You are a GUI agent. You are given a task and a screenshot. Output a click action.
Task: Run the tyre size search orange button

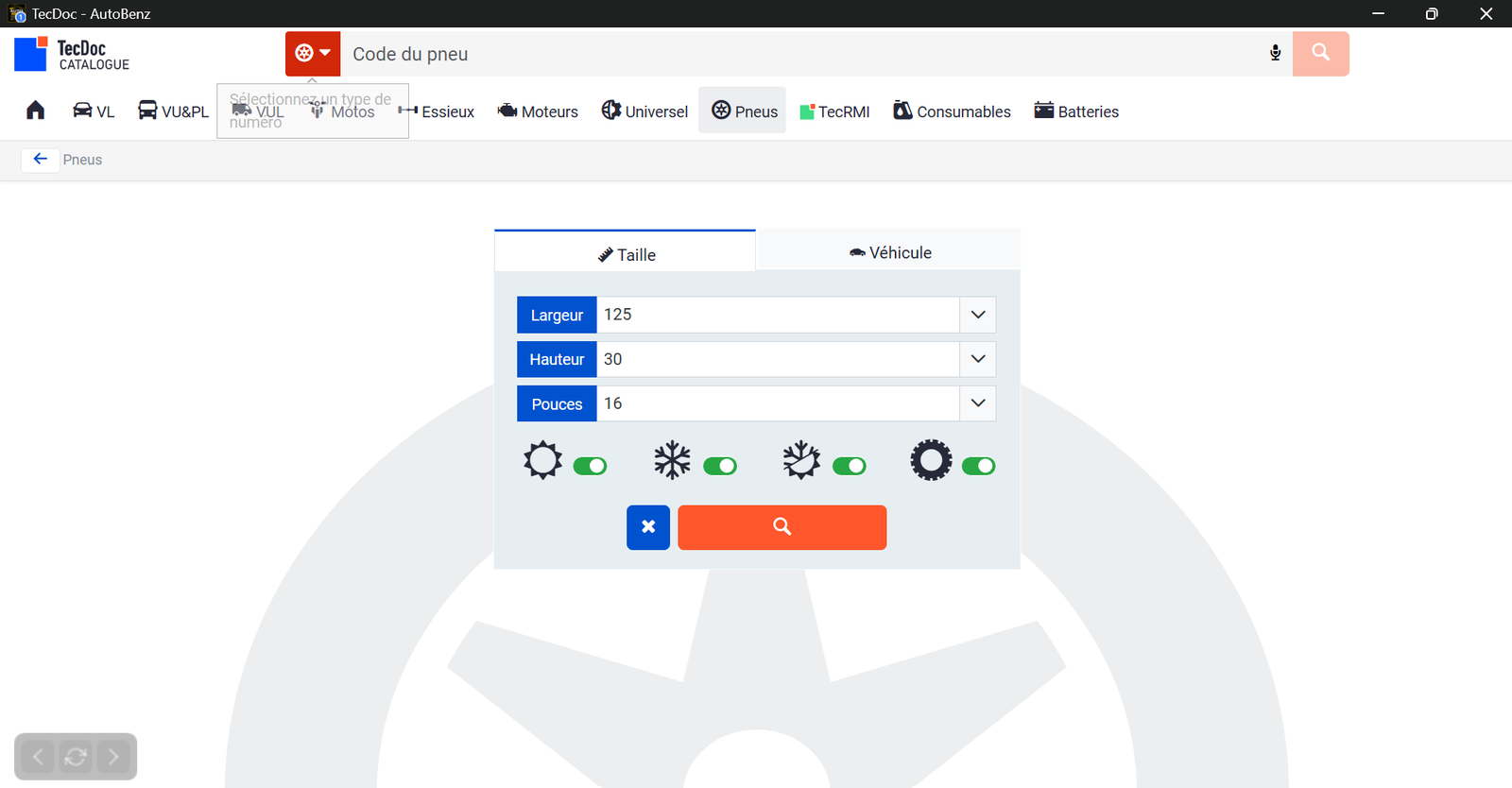(x=782, y=527)
